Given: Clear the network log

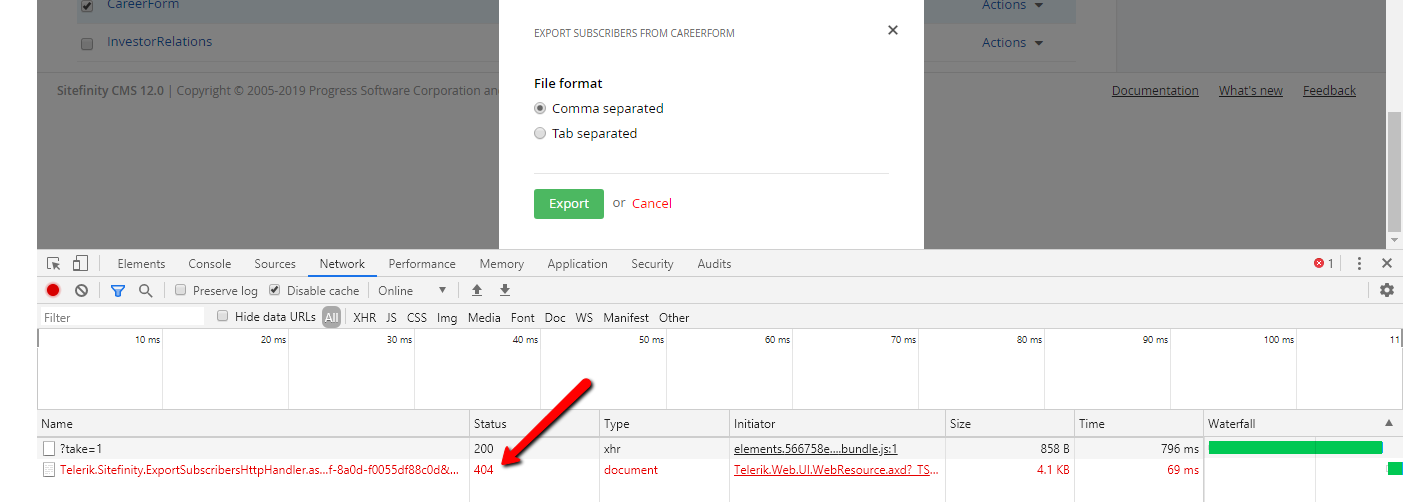Looking at the screenshot, I should 81,290.
